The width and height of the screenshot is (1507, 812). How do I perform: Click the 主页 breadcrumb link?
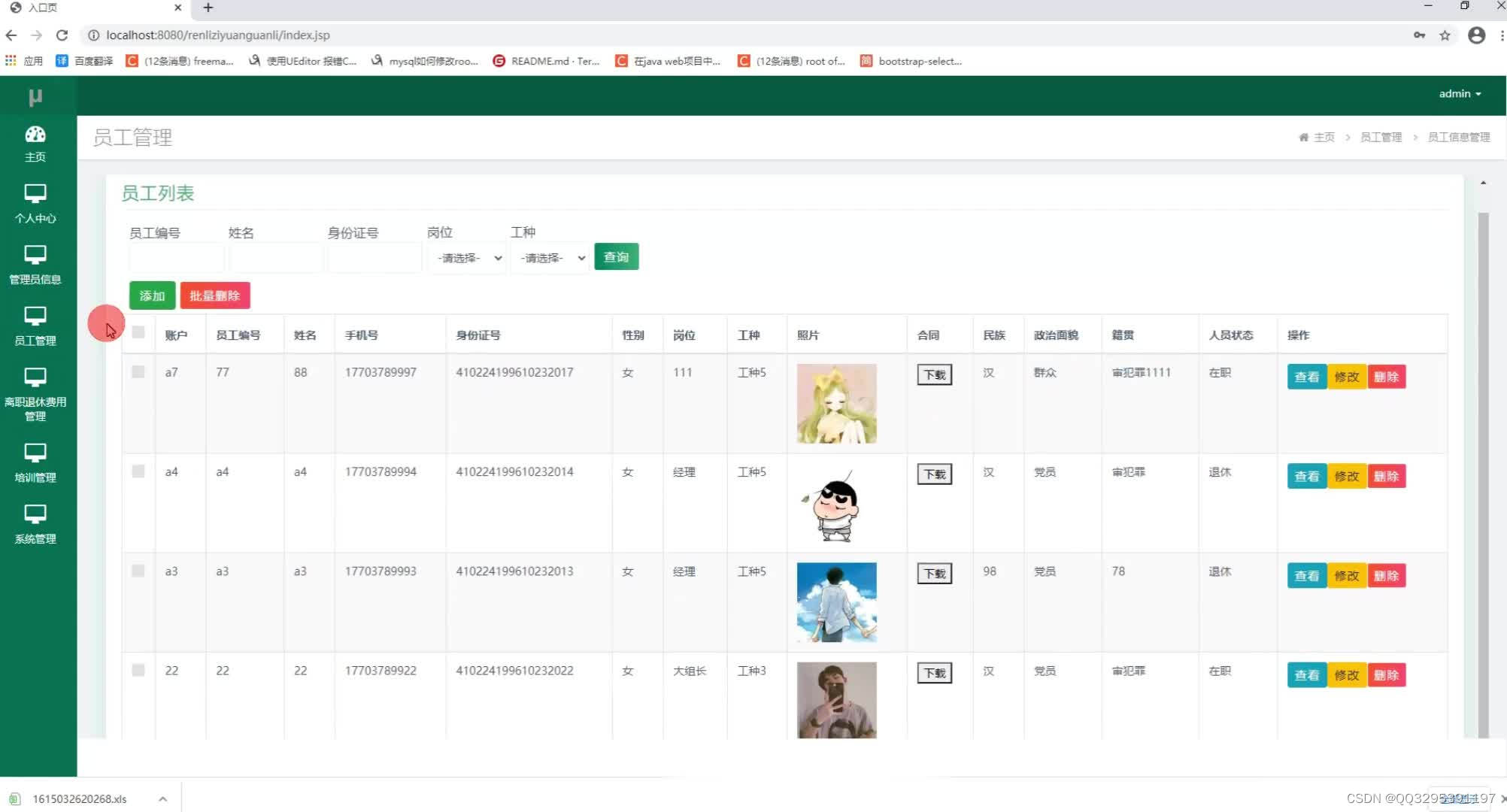pyautogui.click(x=1324, y=137)
